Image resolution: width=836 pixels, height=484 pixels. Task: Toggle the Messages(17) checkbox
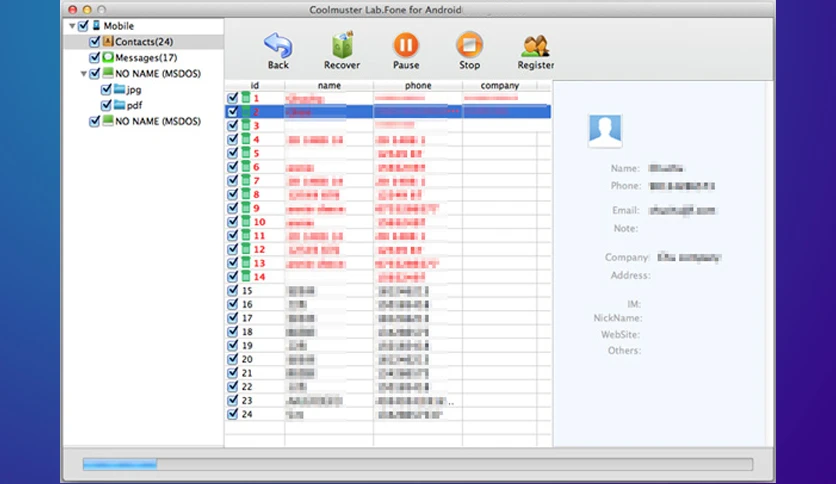tap(95, 57)
